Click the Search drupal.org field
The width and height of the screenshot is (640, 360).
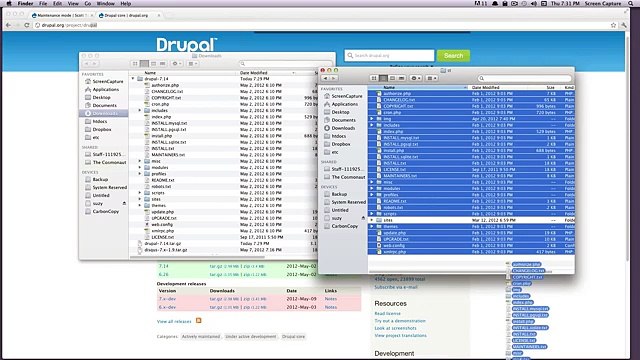(x=389, y=56)
